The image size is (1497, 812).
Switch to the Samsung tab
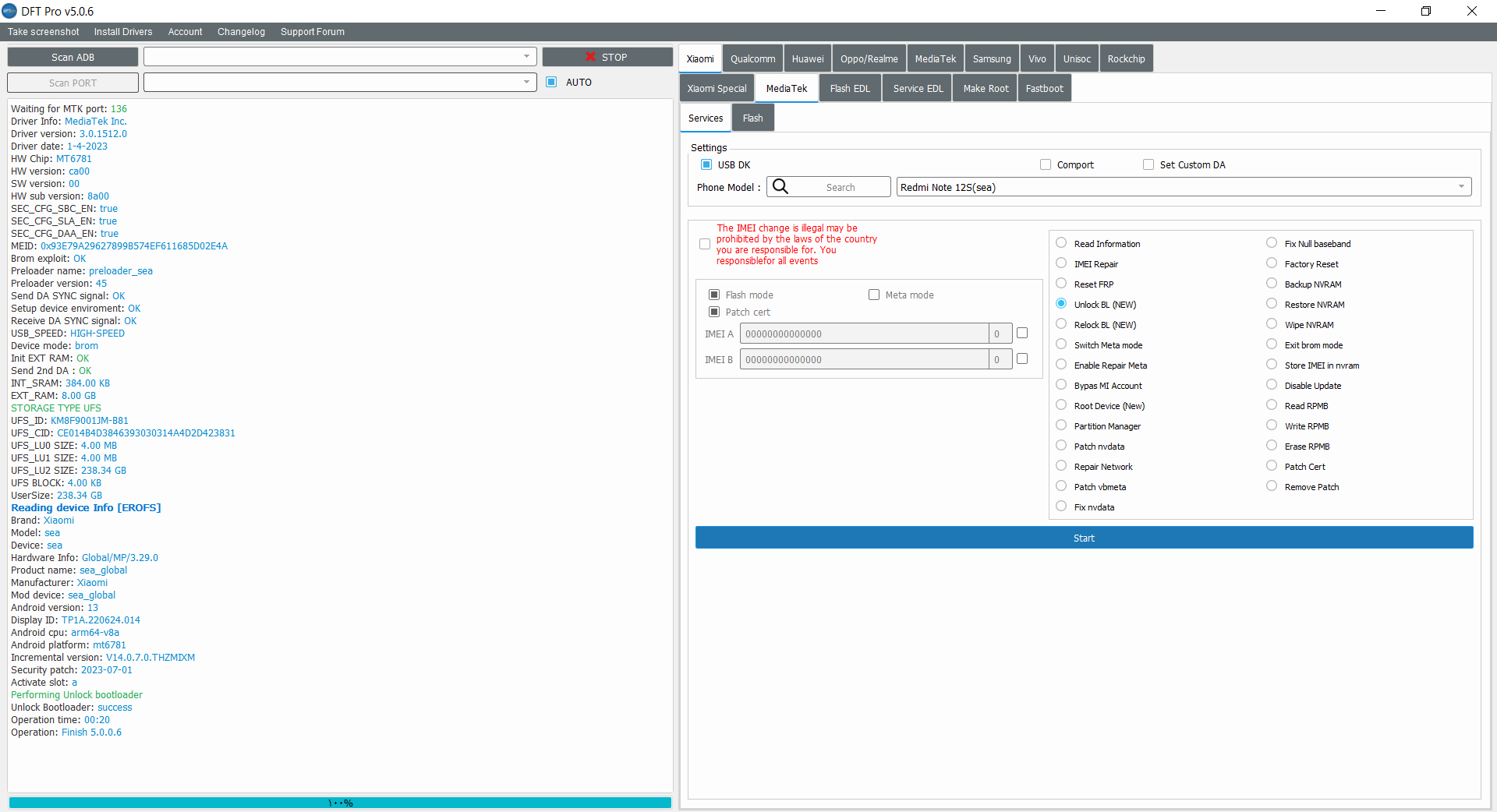pos(992,58)
